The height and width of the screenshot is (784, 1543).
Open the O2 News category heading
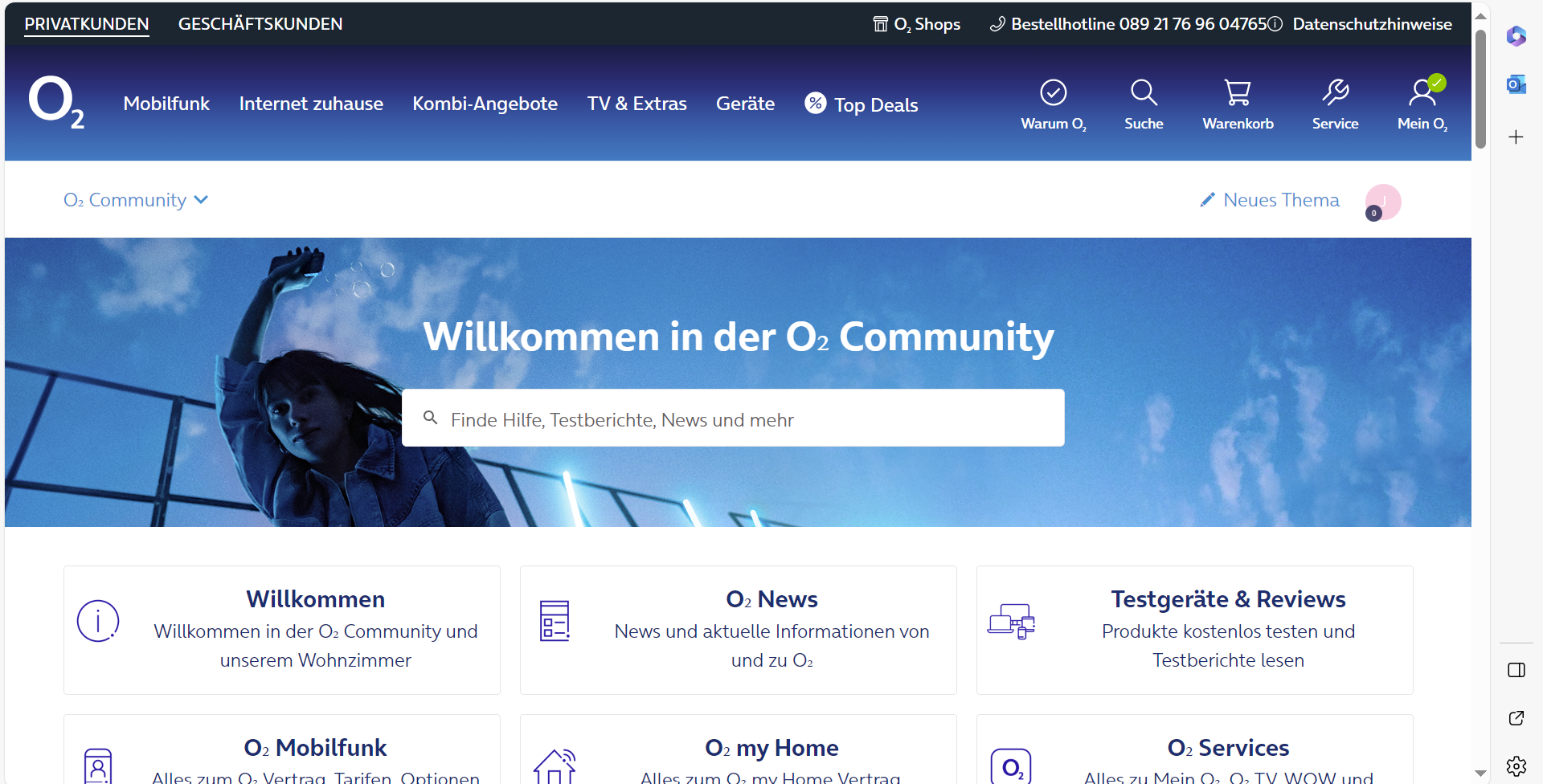click(x=771, y=599)
